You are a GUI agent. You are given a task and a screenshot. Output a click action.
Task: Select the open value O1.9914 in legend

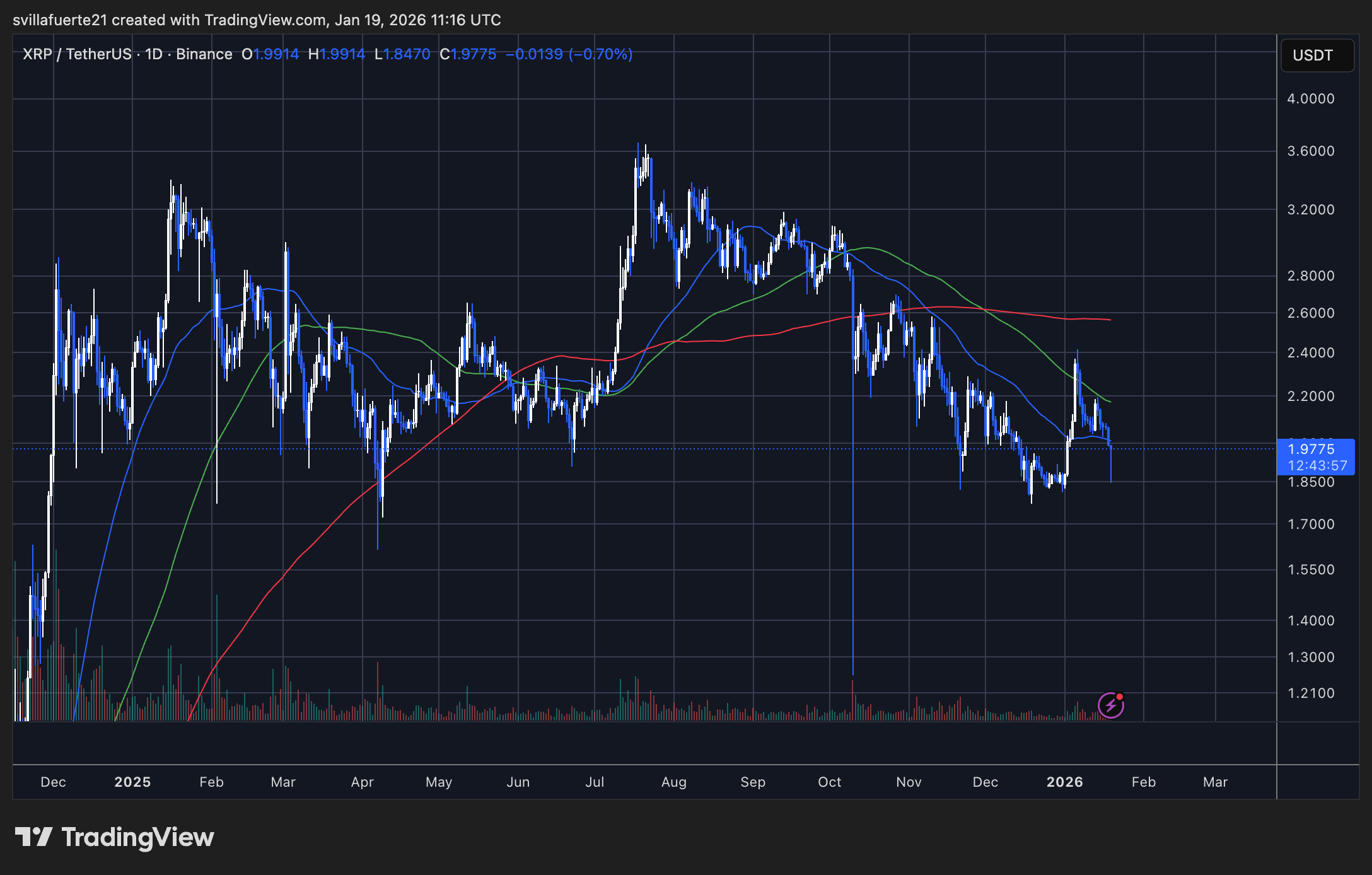click(x=271, y=54)
